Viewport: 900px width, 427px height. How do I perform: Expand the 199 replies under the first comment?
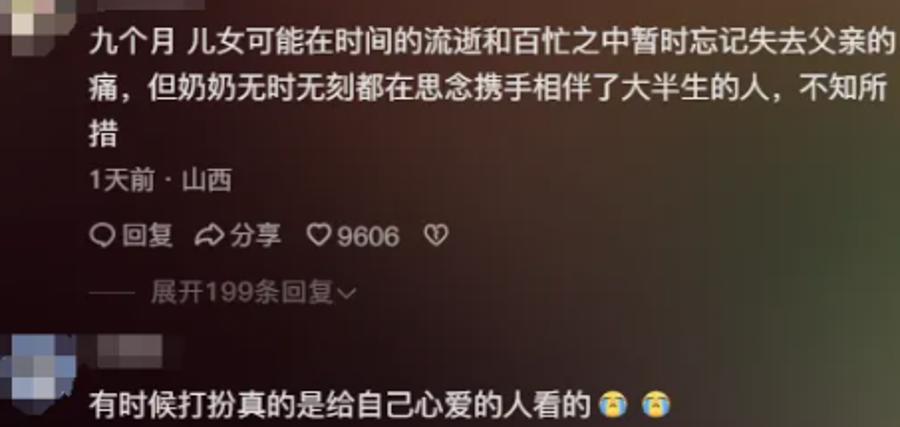click(x=253, y=293)
